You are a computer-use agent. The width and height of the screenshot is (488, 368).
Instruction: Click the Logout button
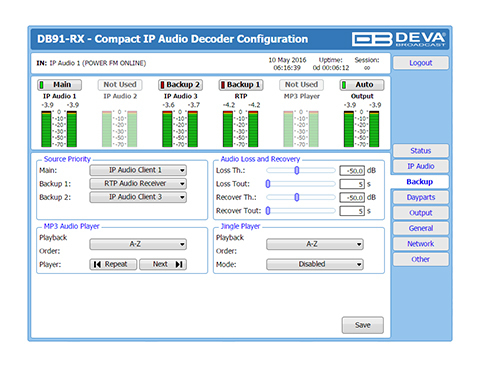pyautogui.click(x=421, y=63)
